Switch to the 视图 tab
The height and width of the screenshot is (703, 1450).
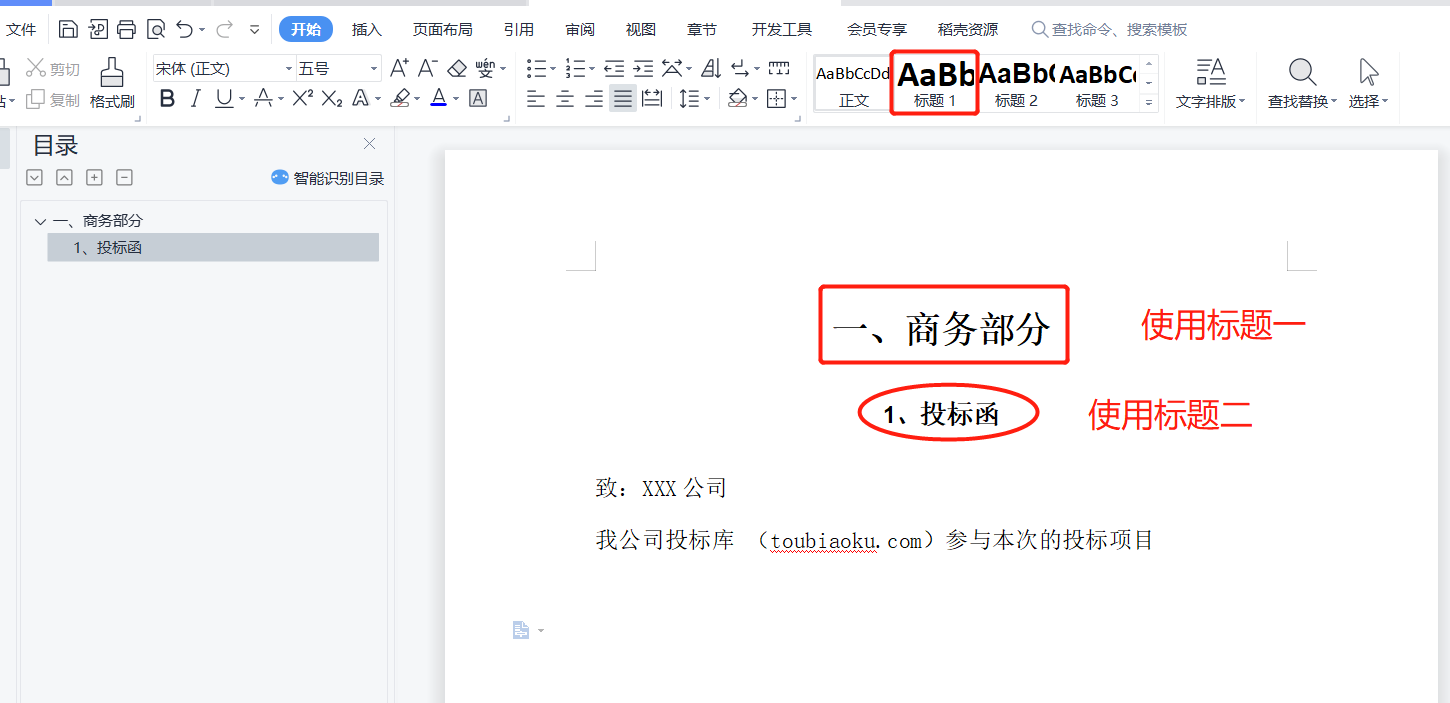[641, 29]
